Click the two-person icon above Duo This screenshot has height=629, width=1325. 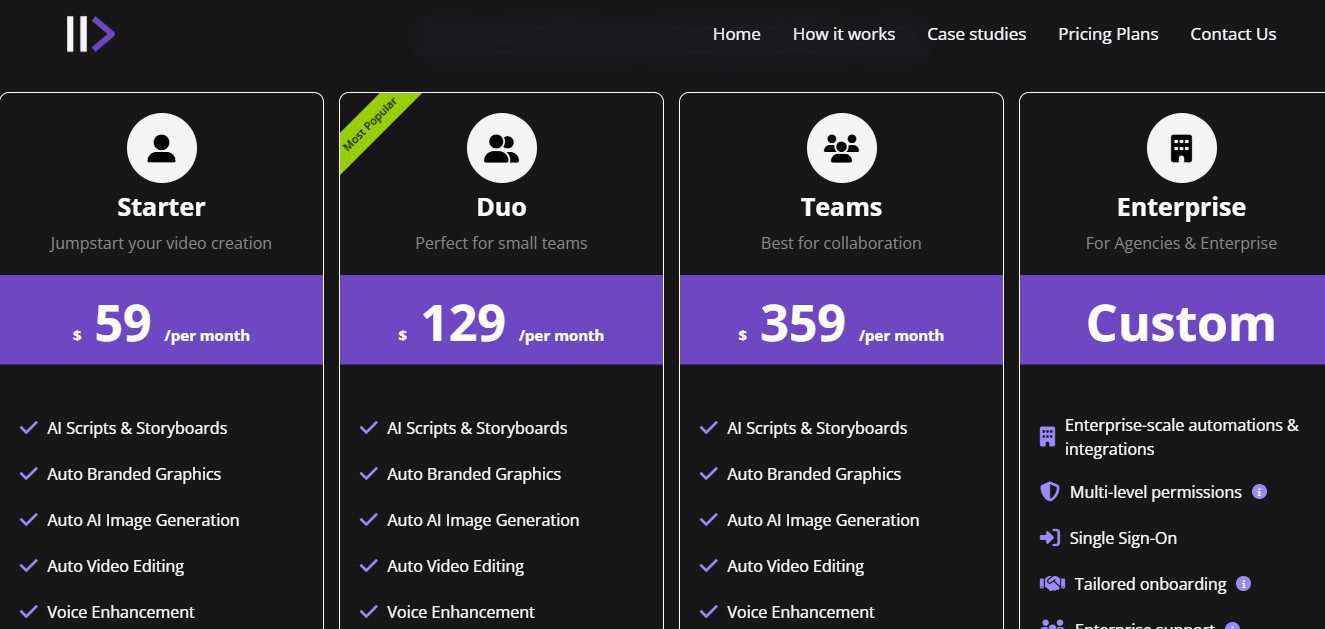tap(501, 146)
